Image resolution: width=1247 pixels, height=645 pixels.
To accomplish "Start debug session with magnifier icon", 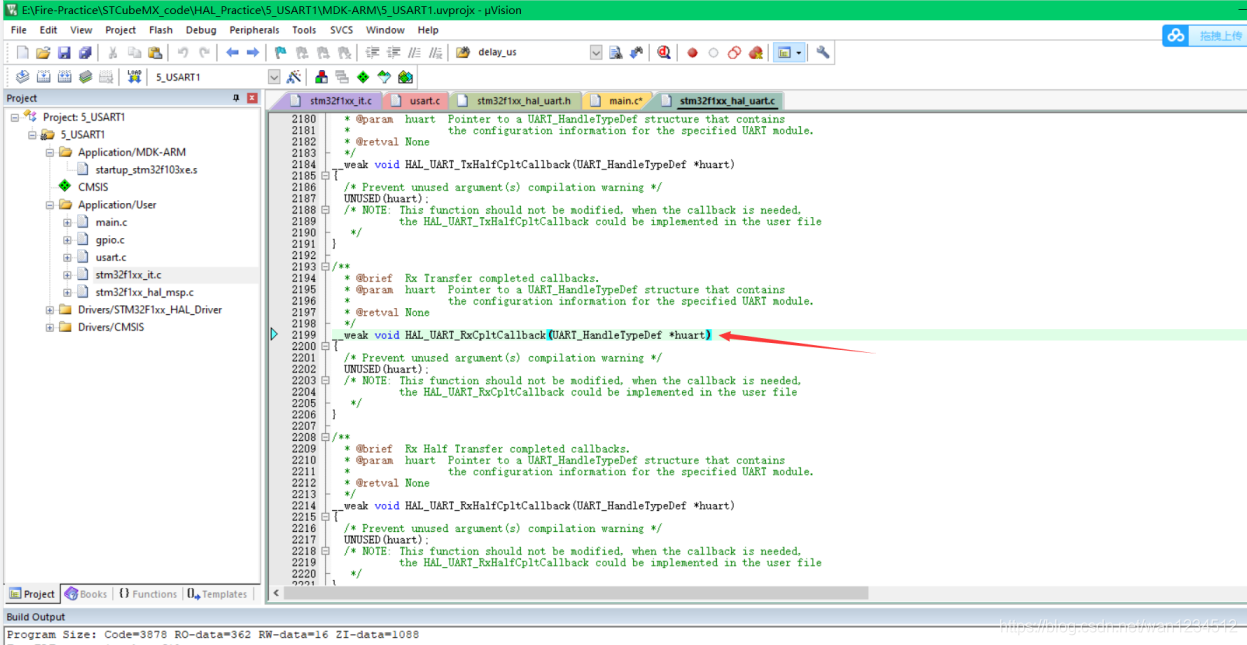I will click(663, 53).
